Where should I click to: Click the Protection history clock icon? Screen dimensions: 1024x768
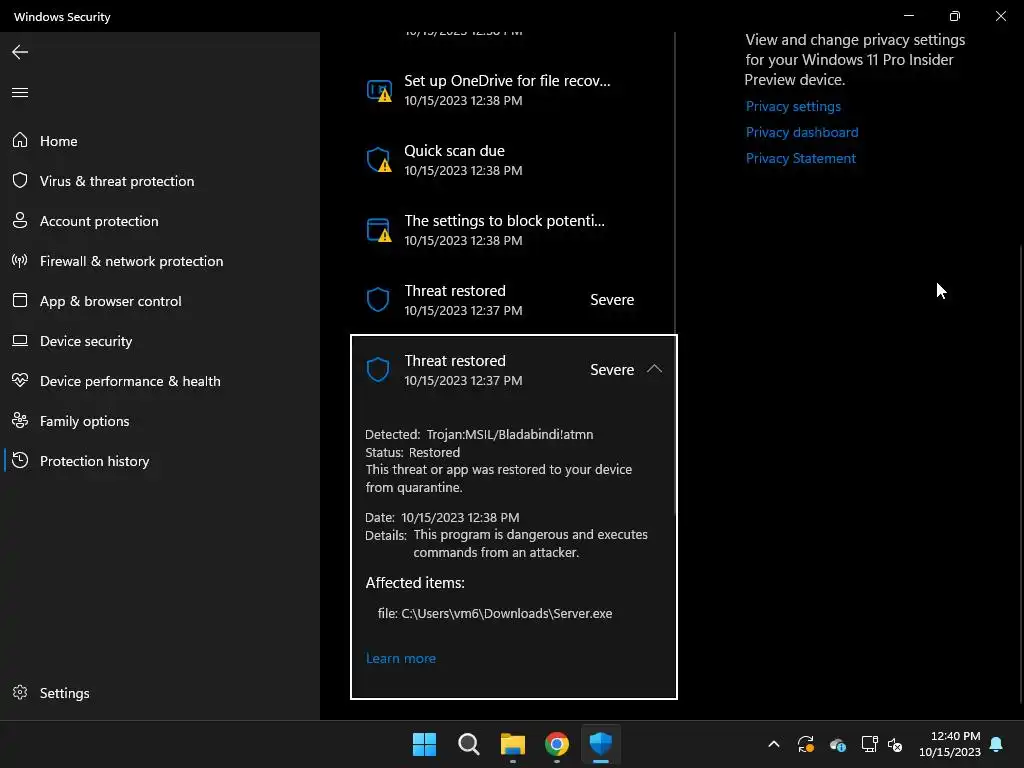20,460
